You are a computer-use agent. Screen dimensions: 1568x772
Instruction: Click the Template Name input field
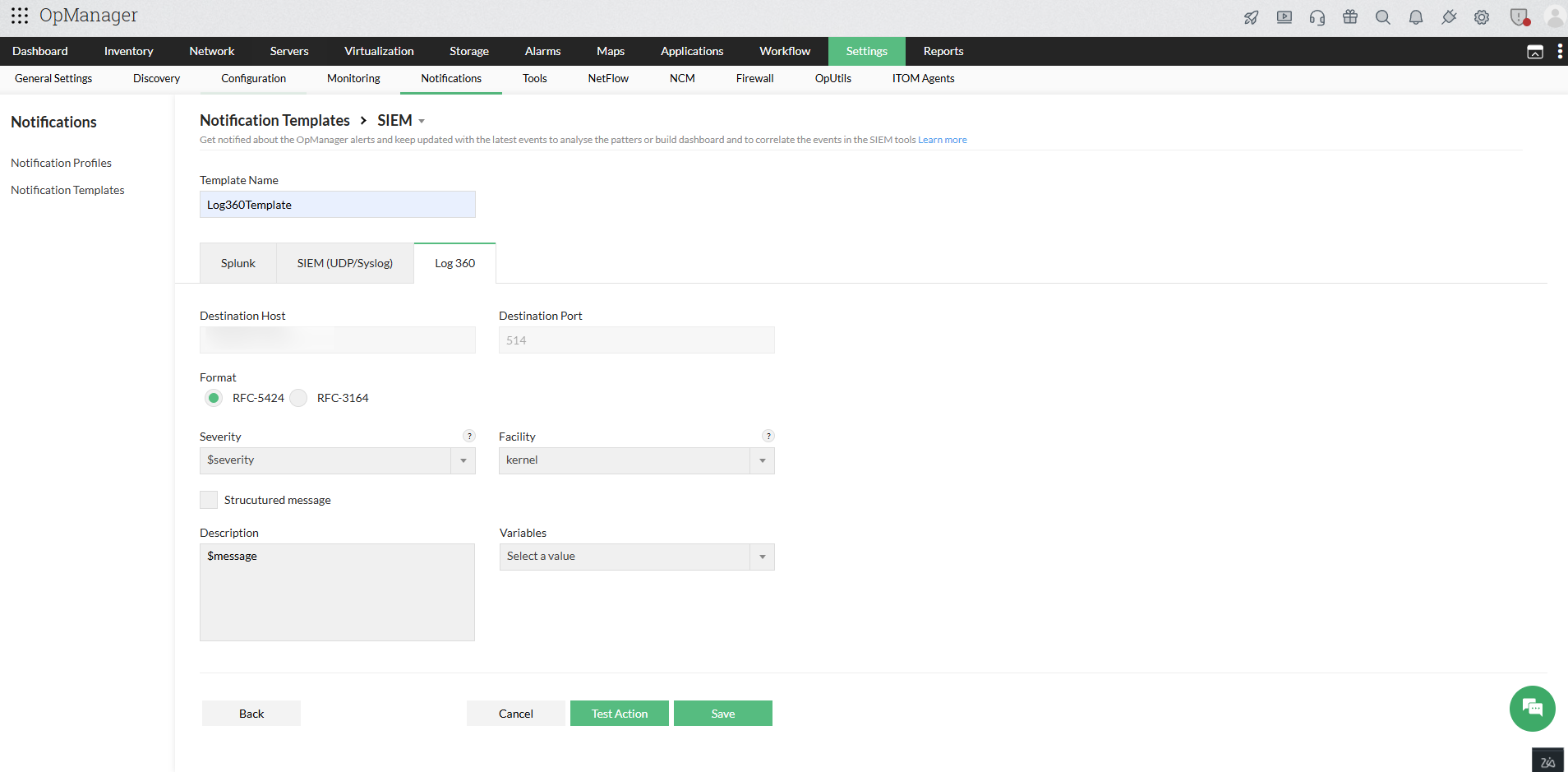[338, 205]
